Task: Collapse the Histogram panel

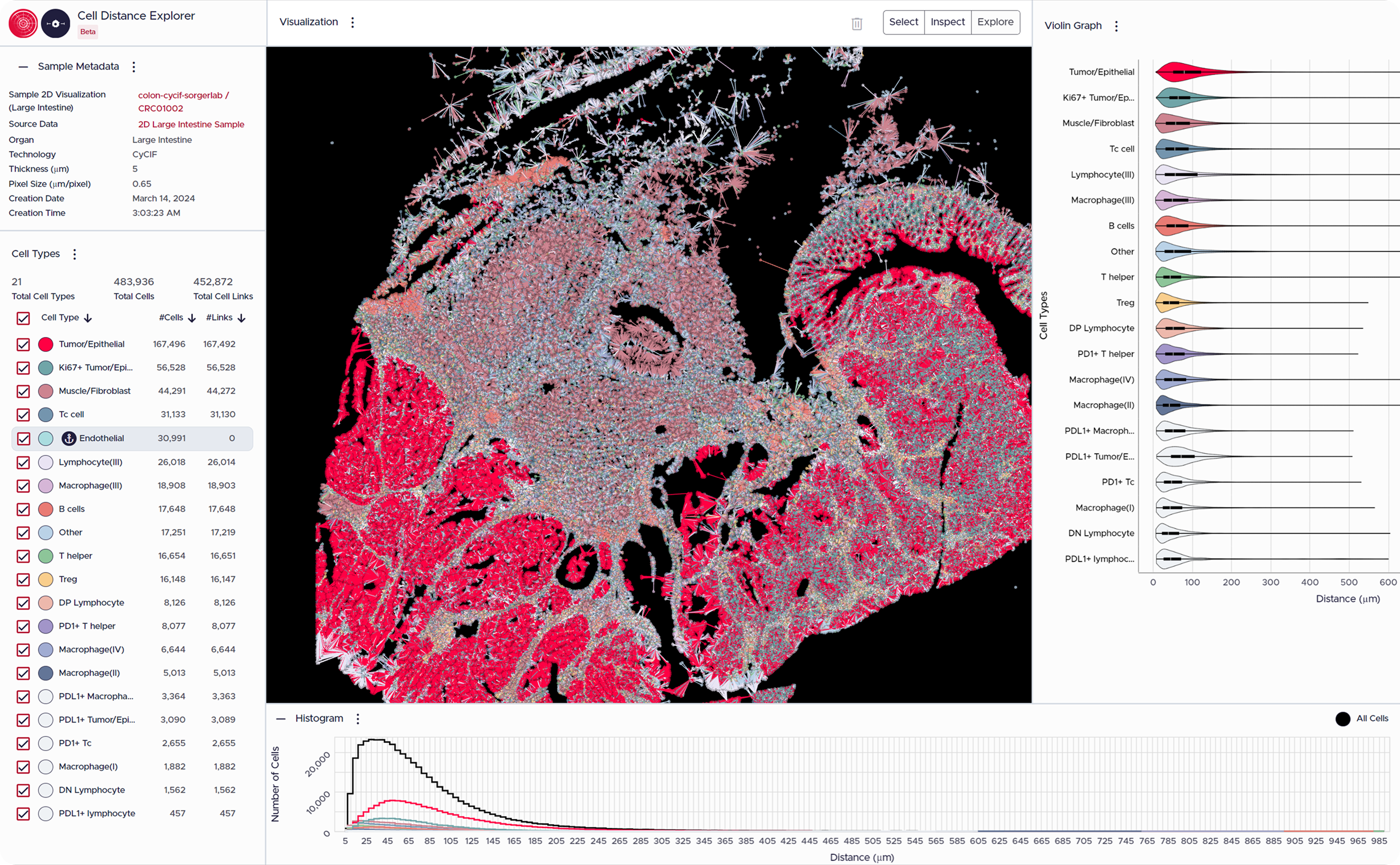Action: (x=280, y=718)
